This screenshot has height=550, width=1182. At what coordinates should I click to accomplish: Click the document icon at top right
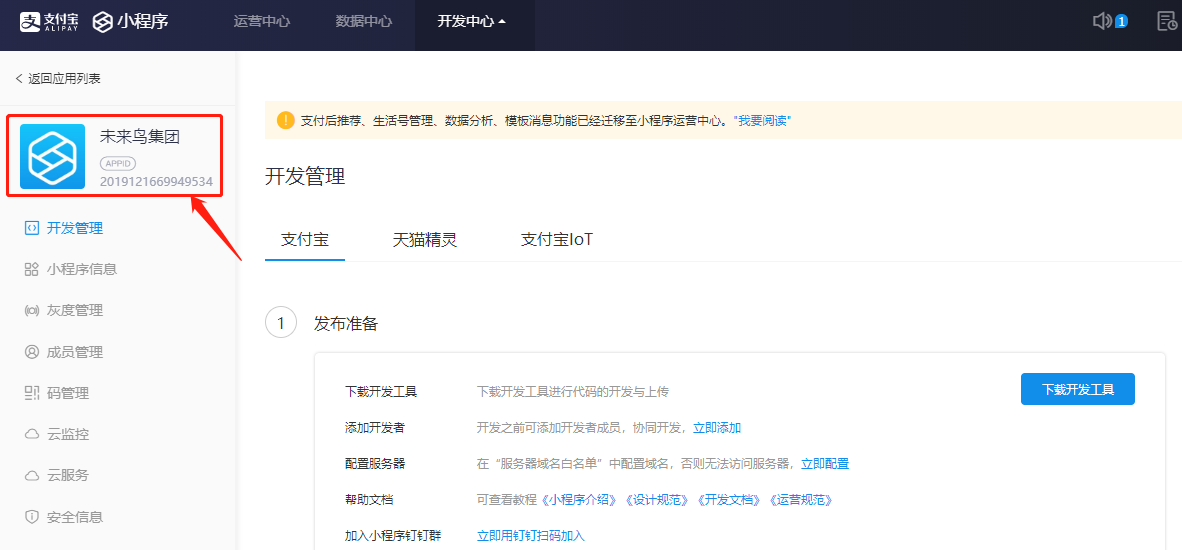(x=1166, y=21)
